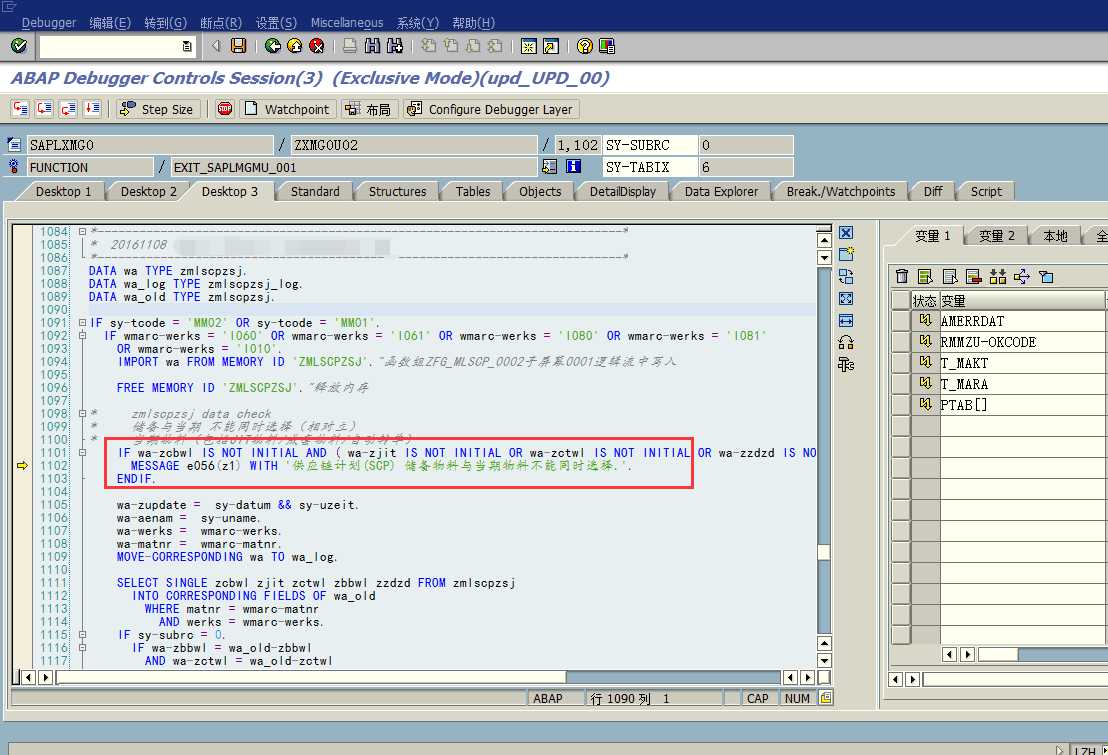
Task: Collapse the IF block at line 1091
Action: (x=83, y=322)
